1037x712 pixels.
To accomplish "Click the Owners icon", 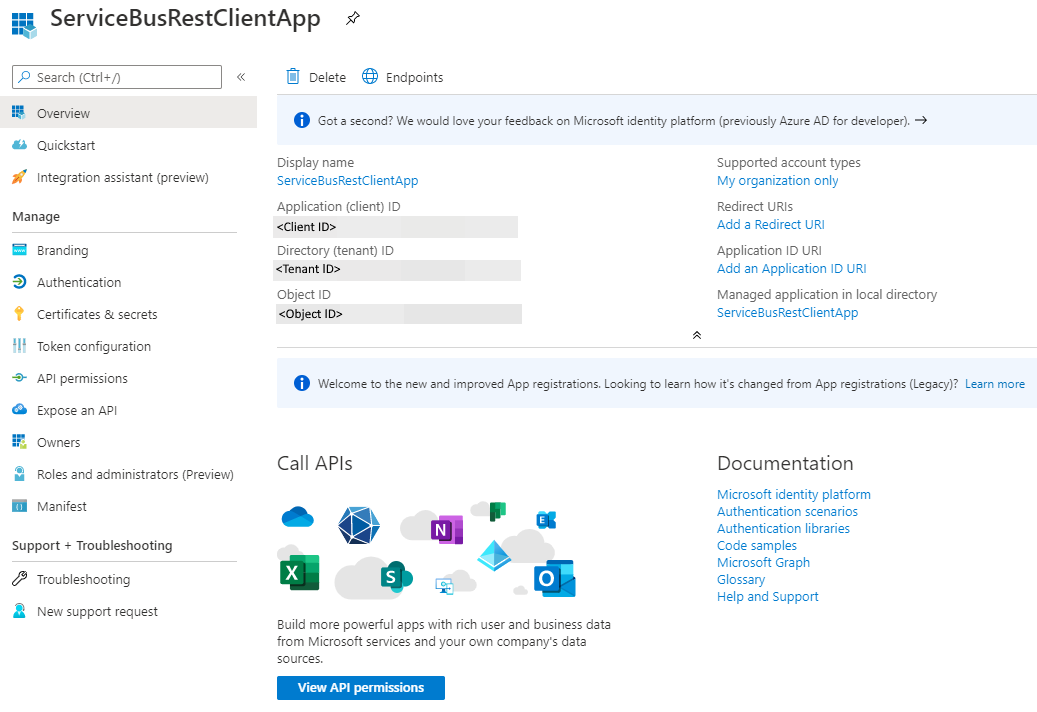I will click(19, 442).
